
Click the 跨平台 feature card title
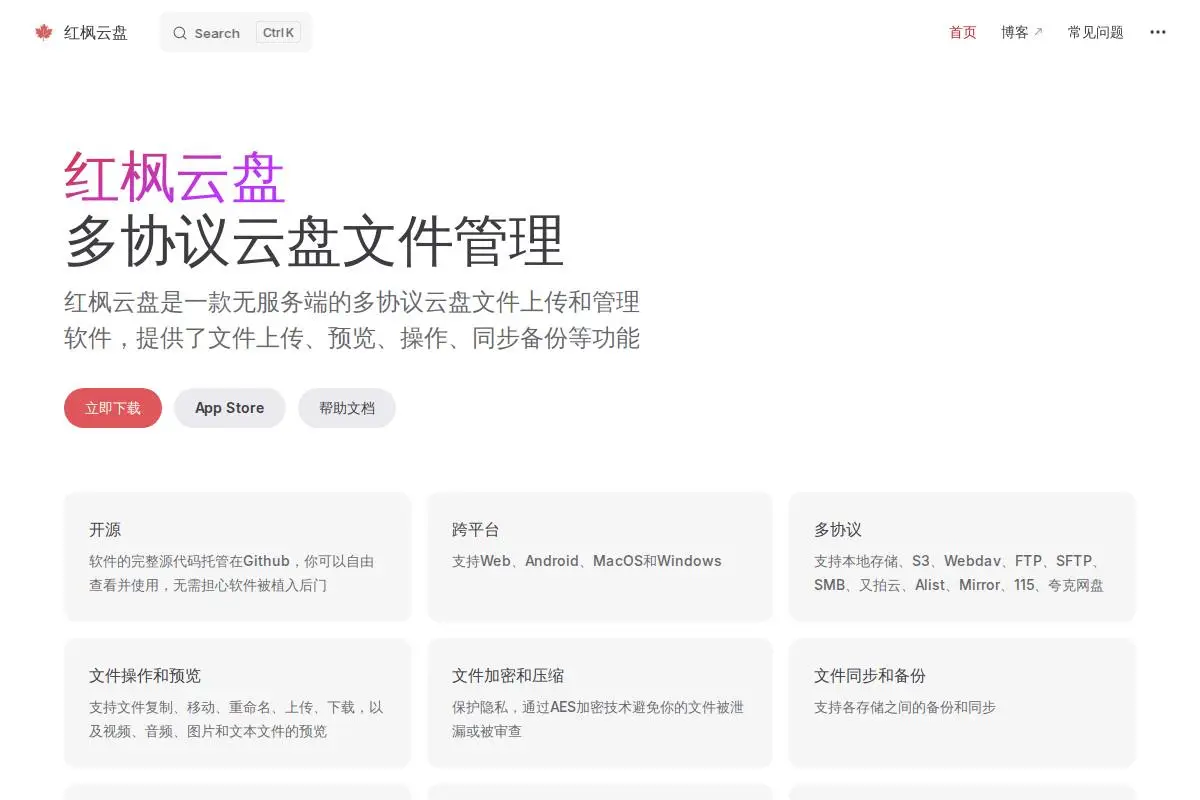pyautogui.click(x=475, y=530)
